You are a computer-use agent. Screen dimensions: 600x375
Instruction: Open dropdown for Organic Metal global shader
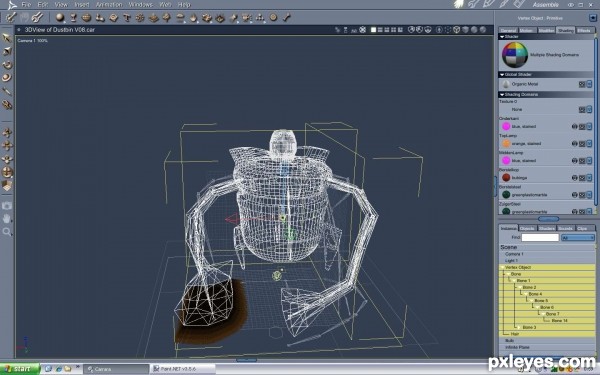coord(589,84)
